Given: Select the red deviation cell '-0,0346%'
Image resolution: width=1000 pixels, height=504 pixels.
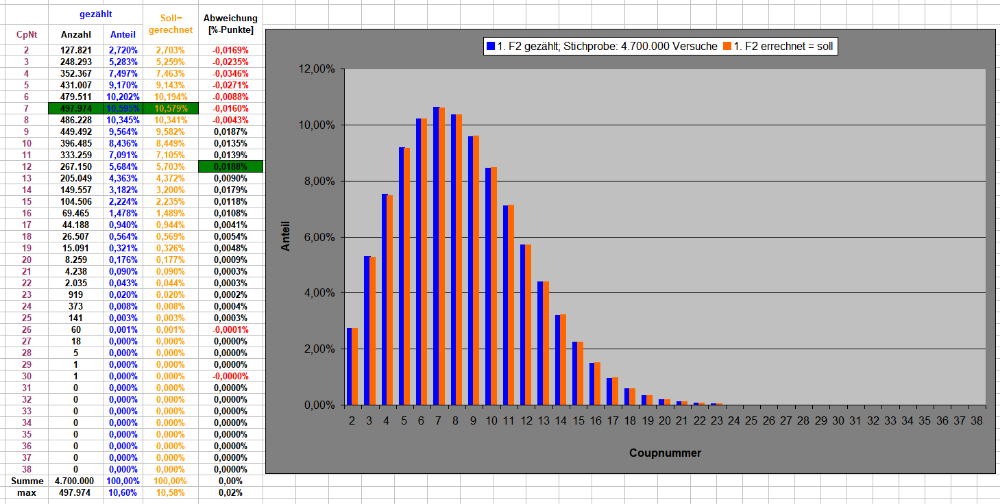Looking at the screenshot, I should [230, 73].
